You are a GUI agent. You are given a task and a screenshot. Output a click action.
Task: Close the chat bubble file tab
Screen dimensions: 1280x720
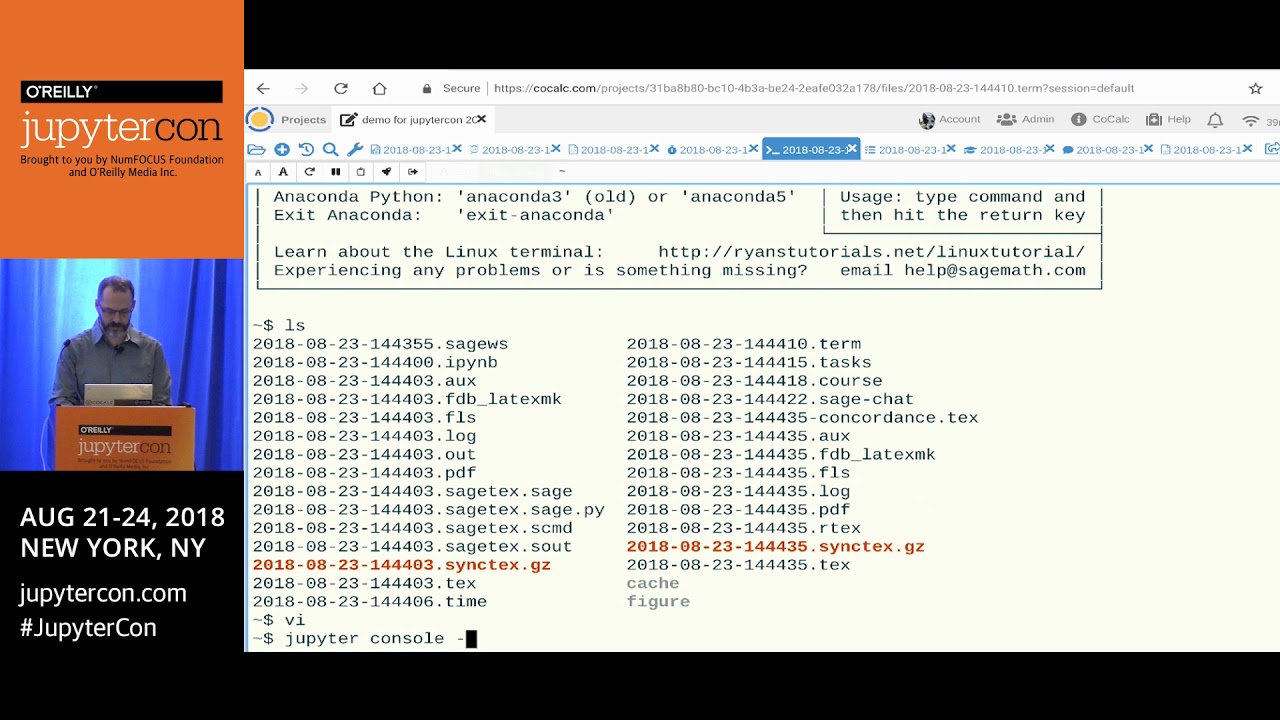click(1149, 150)
